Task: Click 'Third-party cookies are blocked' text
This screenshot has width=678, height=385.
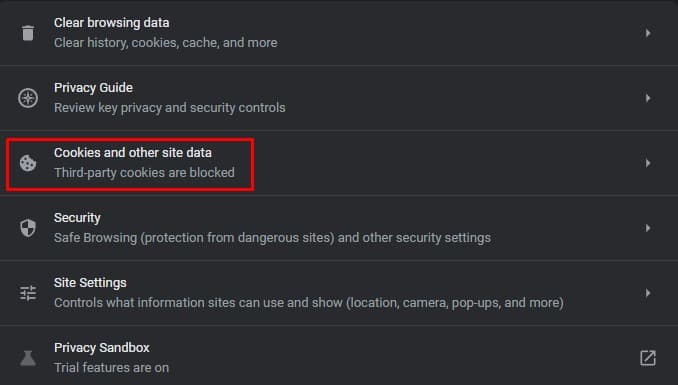Action: [x=144, y=173]
